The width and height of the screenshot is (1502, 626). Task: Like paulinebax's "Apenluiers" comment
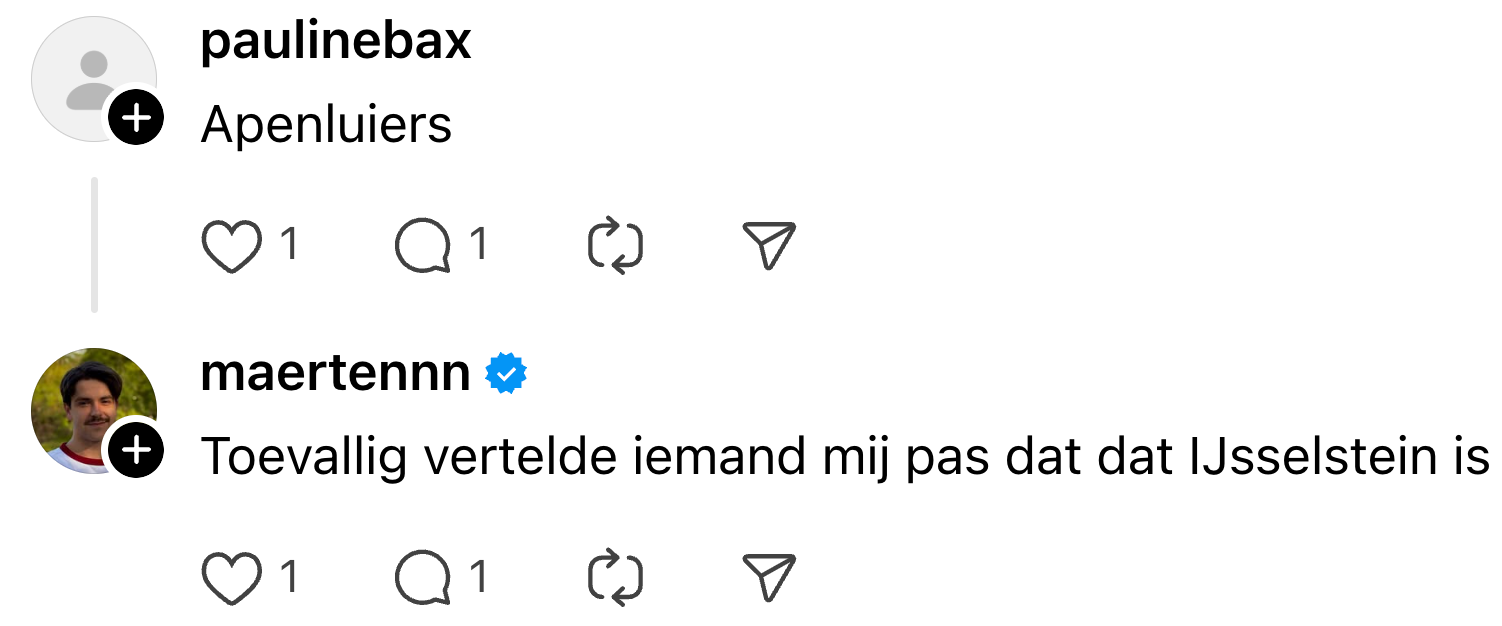coord(231,246)
